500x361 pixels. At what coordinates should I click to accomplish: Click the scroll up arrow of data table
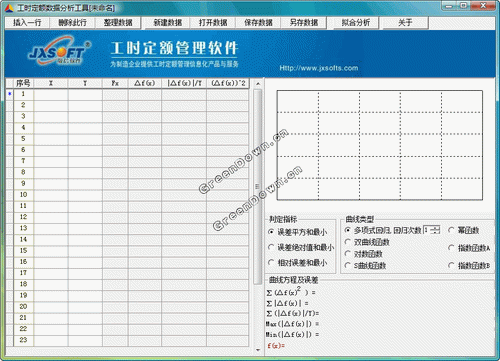pos(258,83)
